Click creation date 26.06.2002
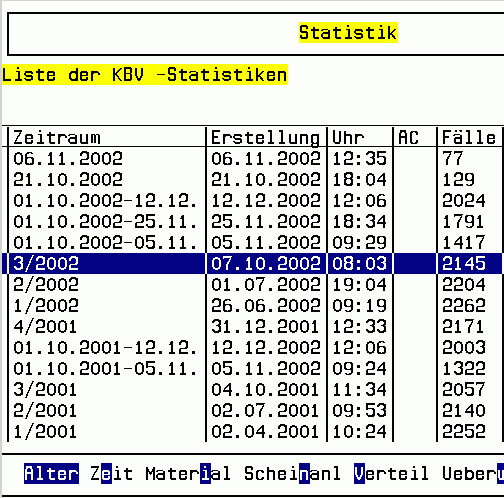This screenshot has height=498, width=504. click(x=266, y=305)
